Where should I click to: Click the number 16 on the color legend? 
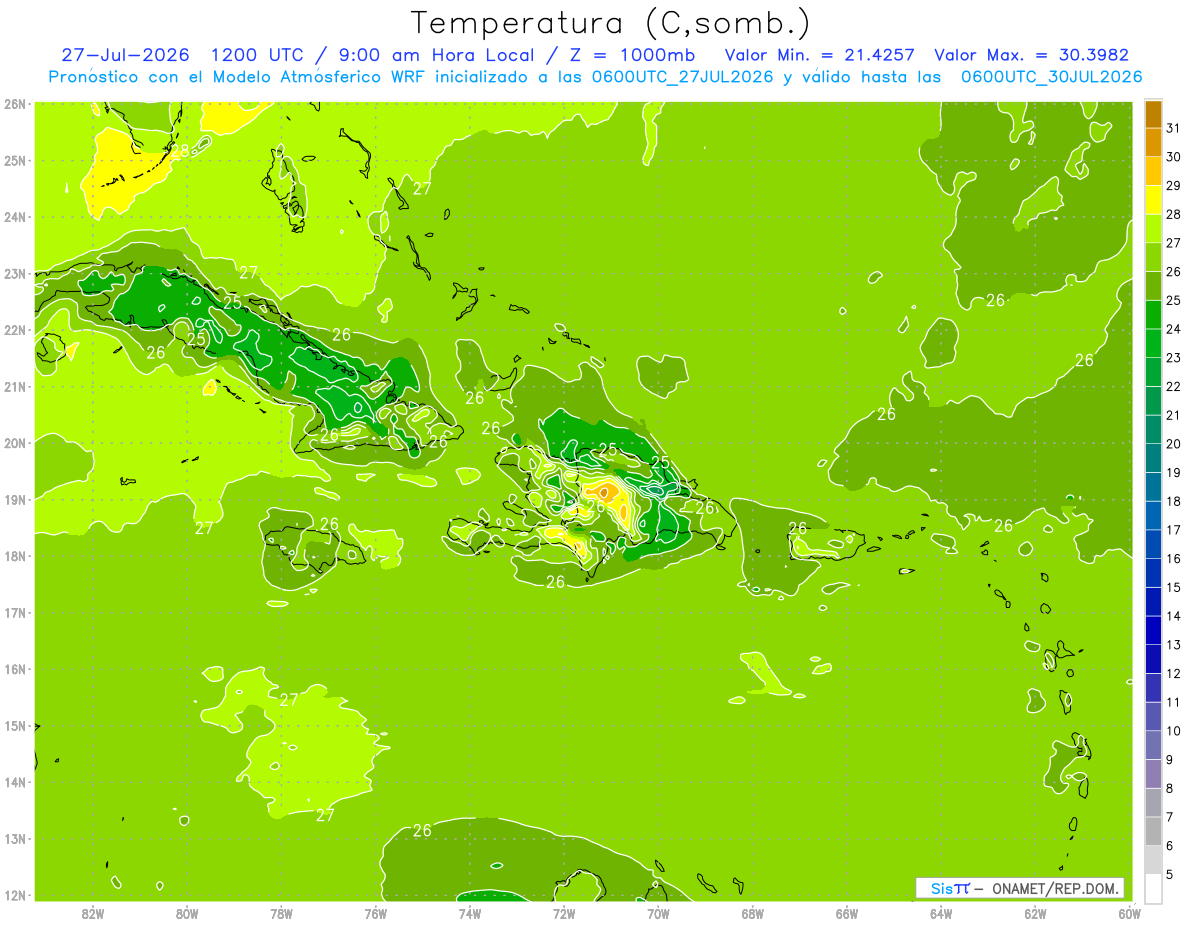point(1174,559)
